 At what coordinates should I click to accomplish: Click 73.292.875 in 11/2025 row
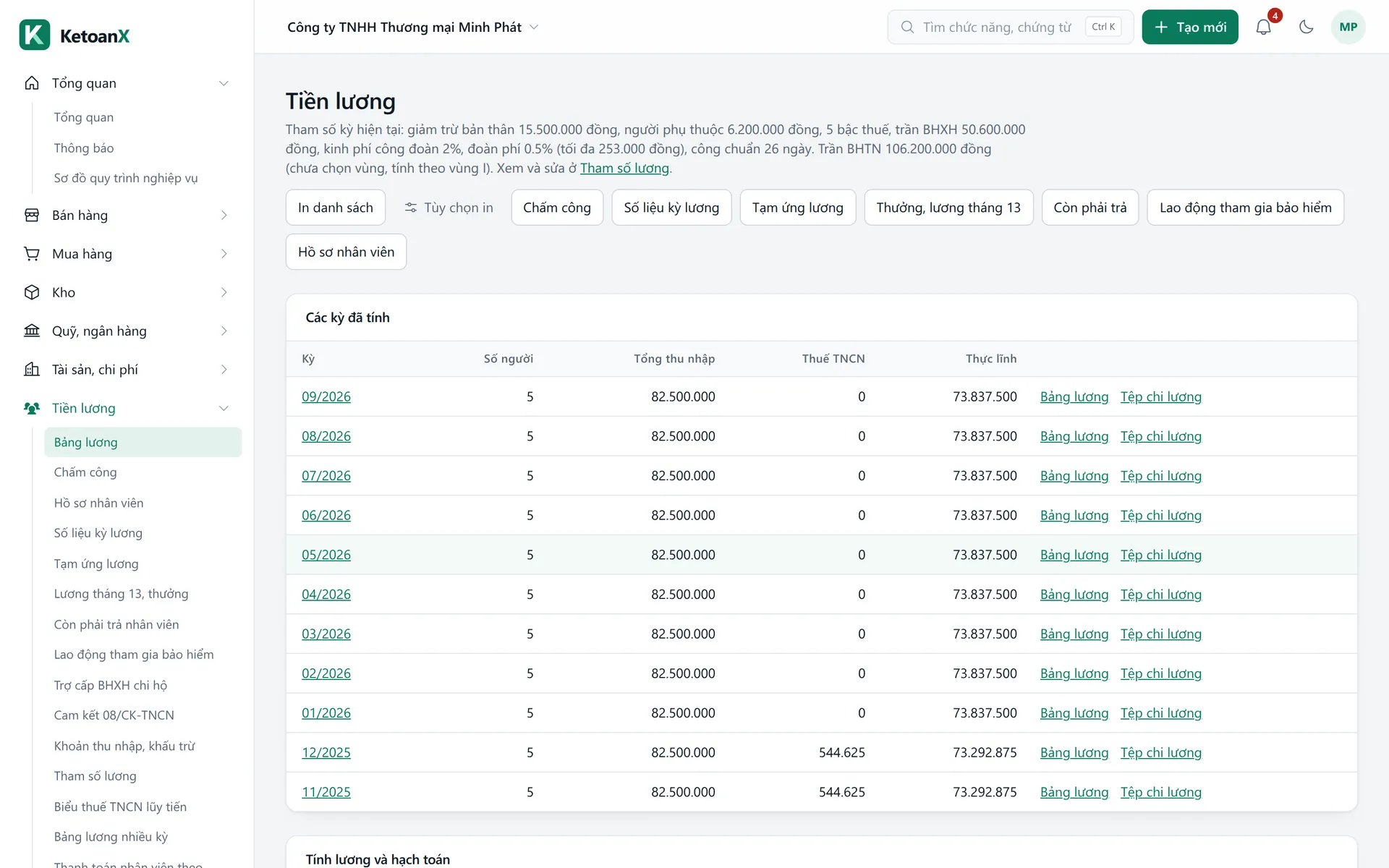point(985,792)
